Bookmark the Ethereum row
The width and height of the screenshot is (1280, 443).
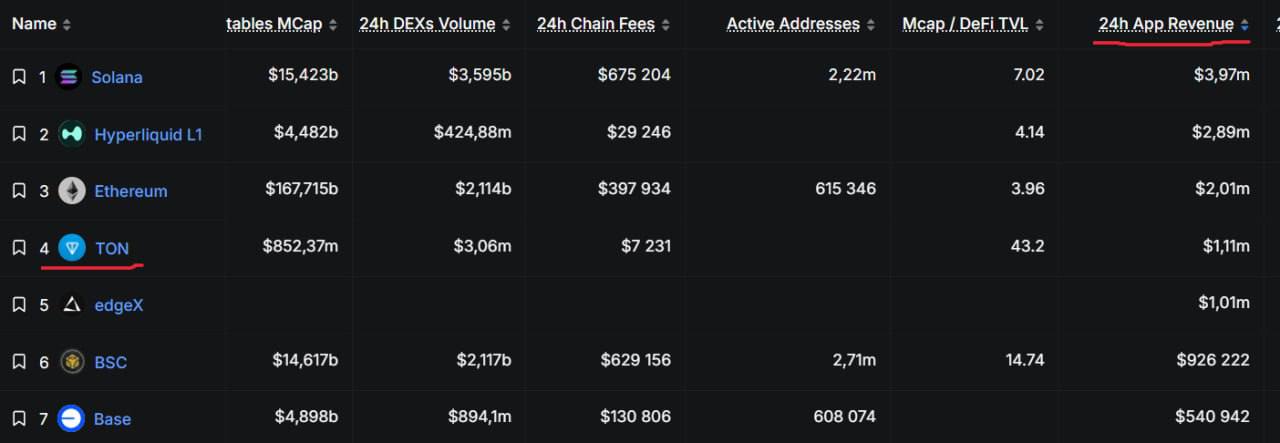18,191
